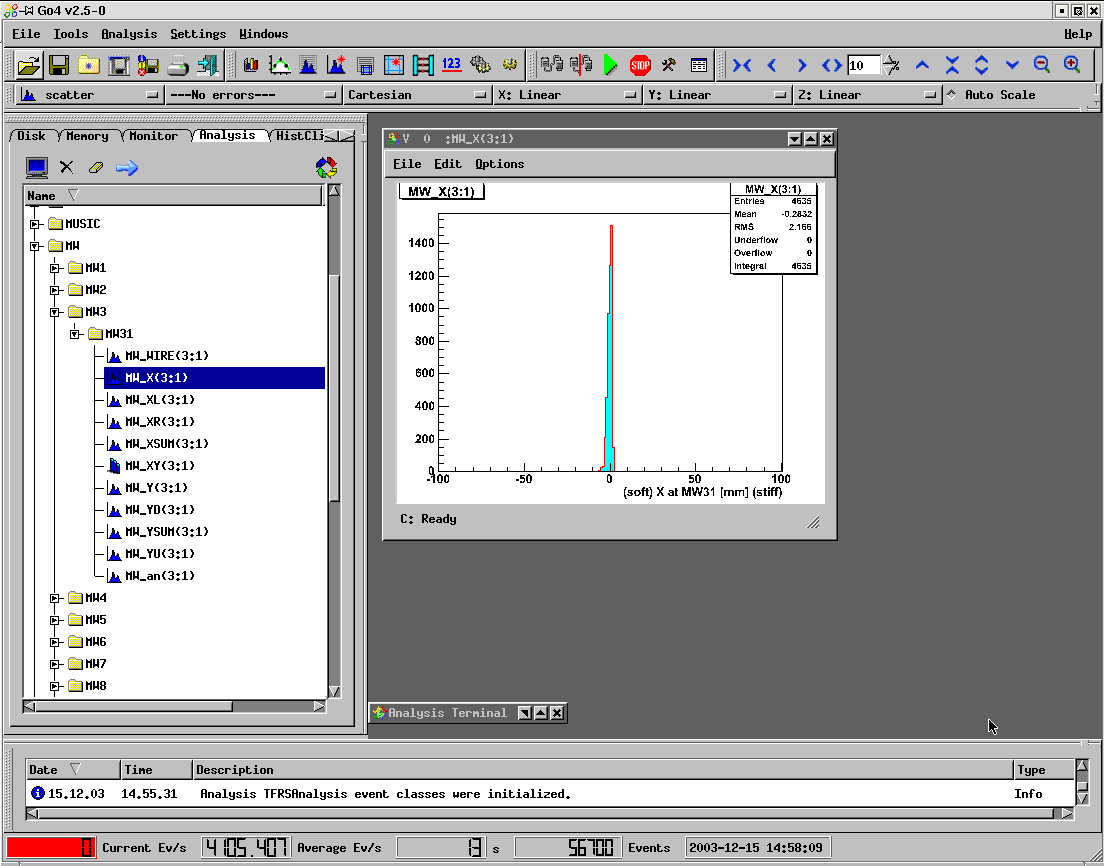1104x866 pixels.
Task: Collapse the MW3 folder node
Action: pyautogui.click(x=55, y=312)
